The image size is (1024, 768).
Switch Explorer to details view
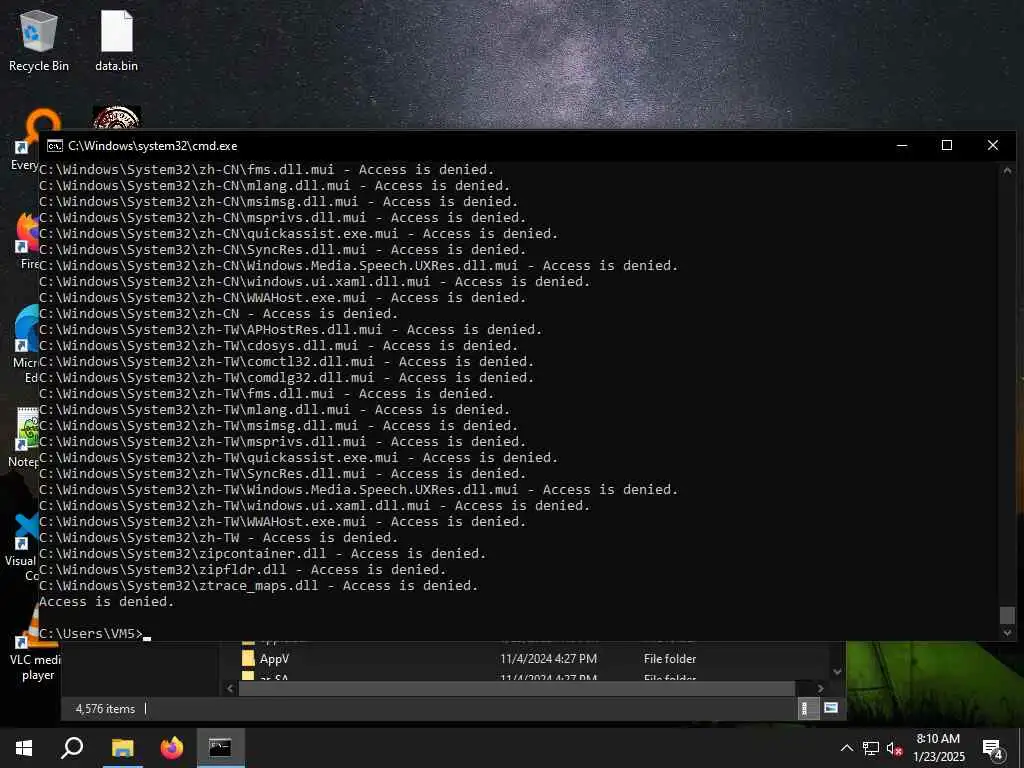(x=808, y=708)
